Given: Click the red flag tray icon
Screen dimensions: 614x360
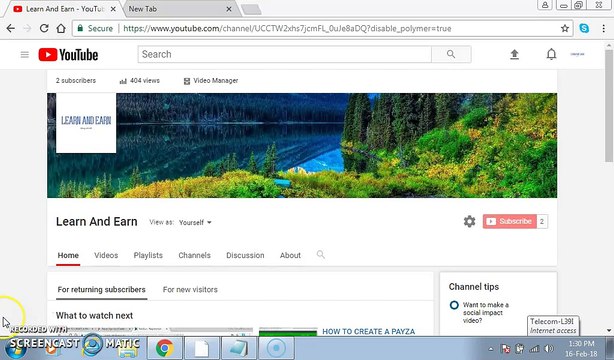Looking at the screenshot, I should click(x=506, y=348).
